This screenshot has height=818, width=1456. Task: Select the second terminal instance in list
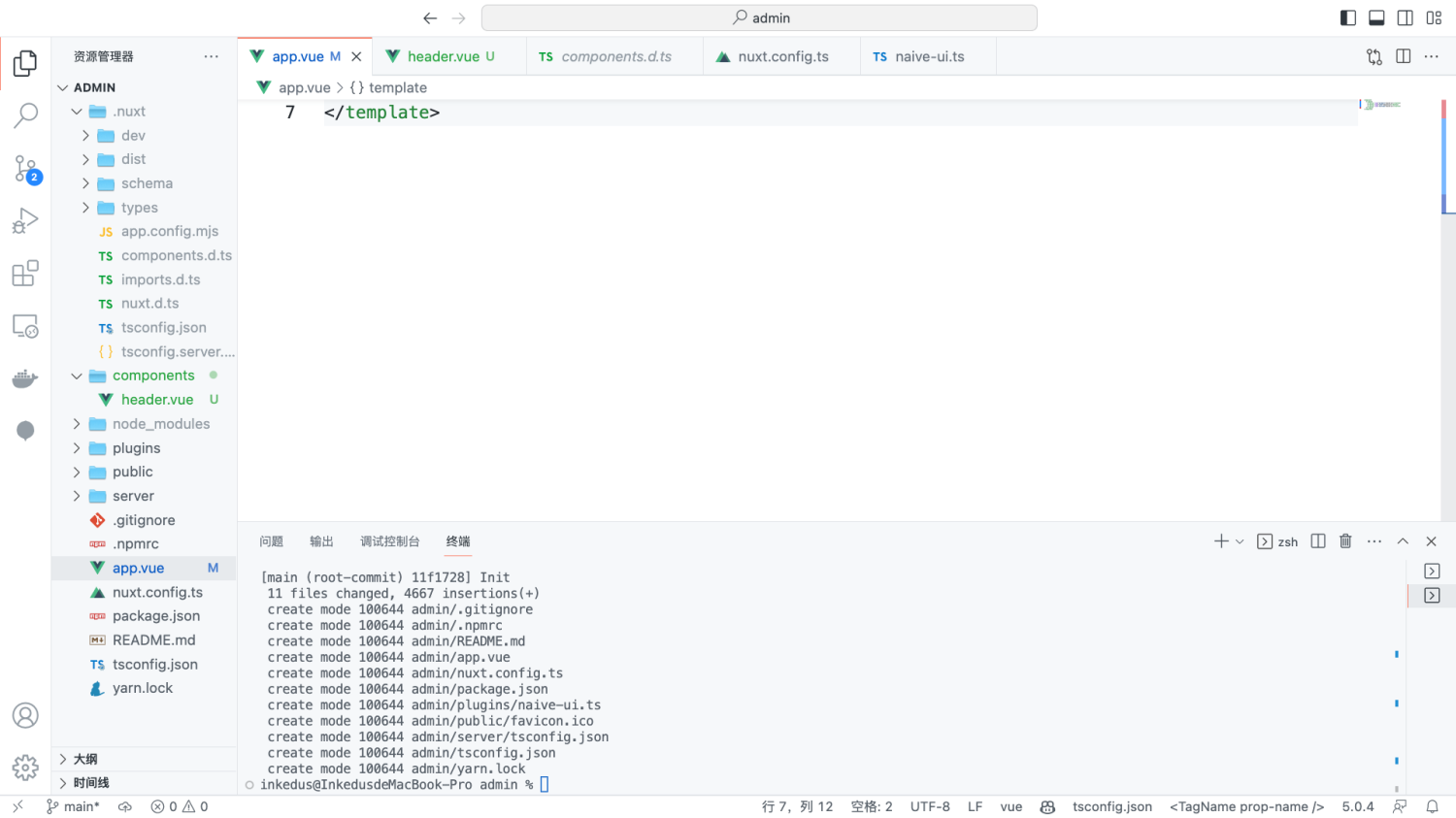[1432, 596]
